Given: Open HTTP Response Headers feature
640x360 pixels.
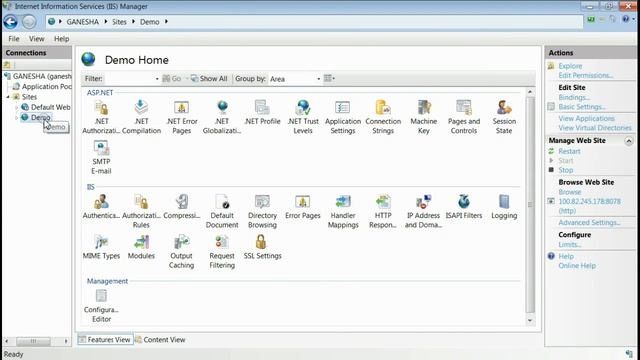Looking at the screenshot, I should click(x=383, y=211).
